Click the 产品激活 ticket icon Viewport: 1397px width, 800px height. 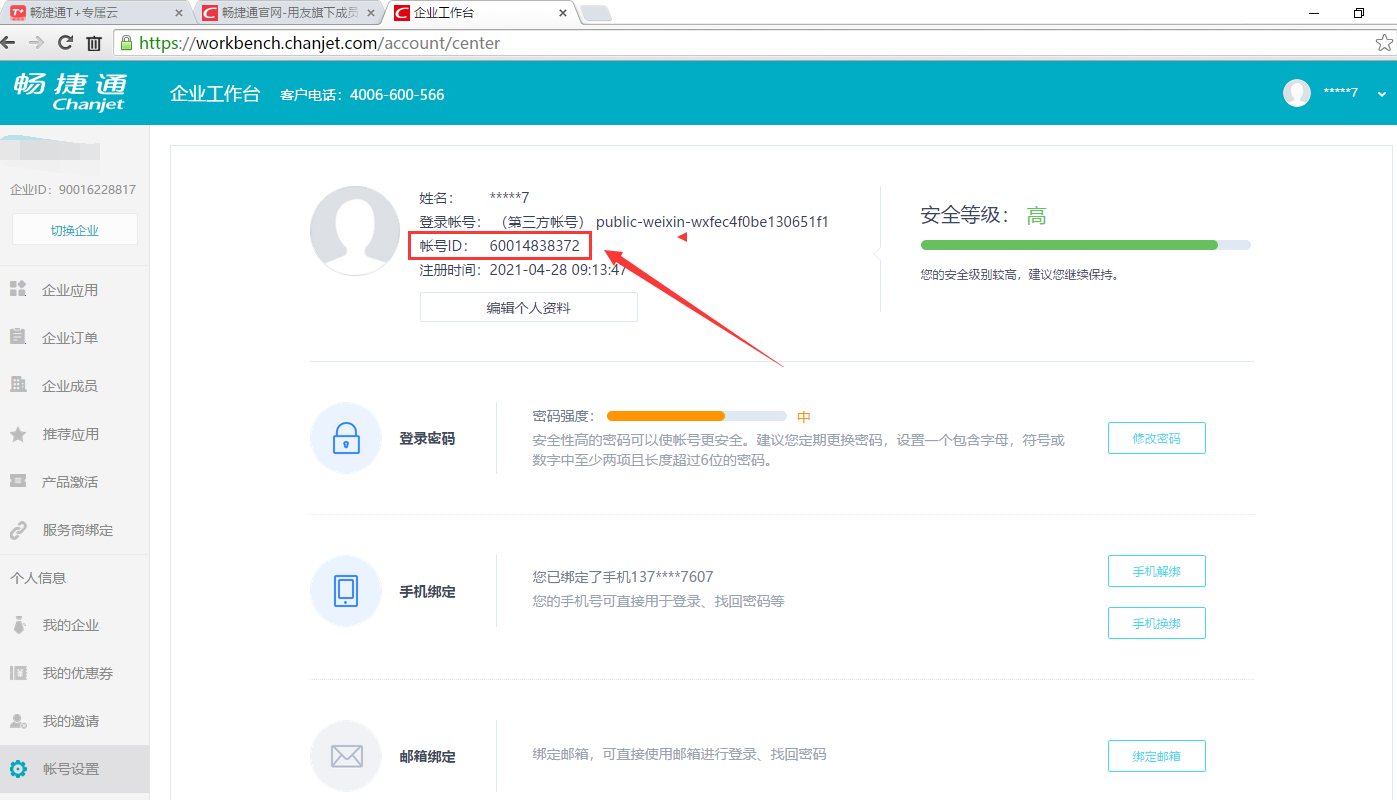click(x=18, y=481)
